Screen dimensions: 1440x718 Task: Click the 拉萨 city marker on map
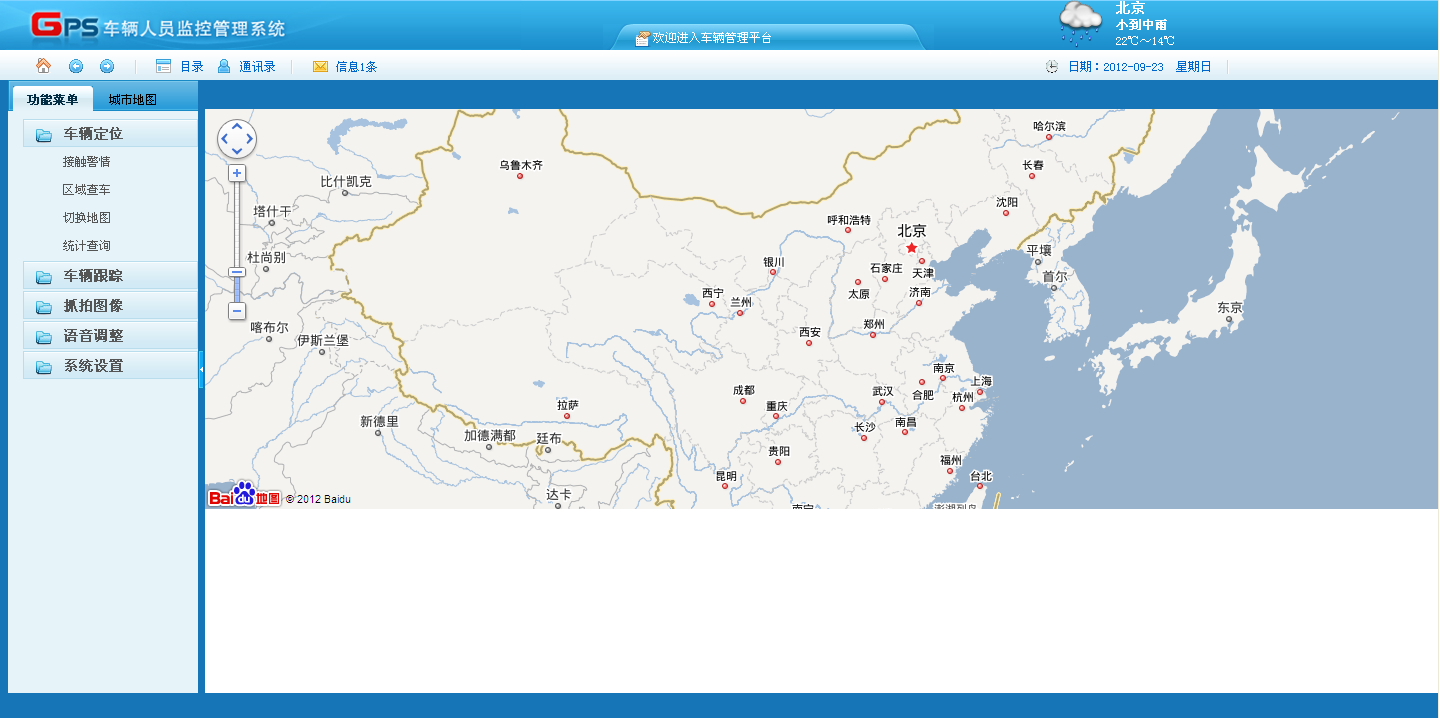pos(567,416)
